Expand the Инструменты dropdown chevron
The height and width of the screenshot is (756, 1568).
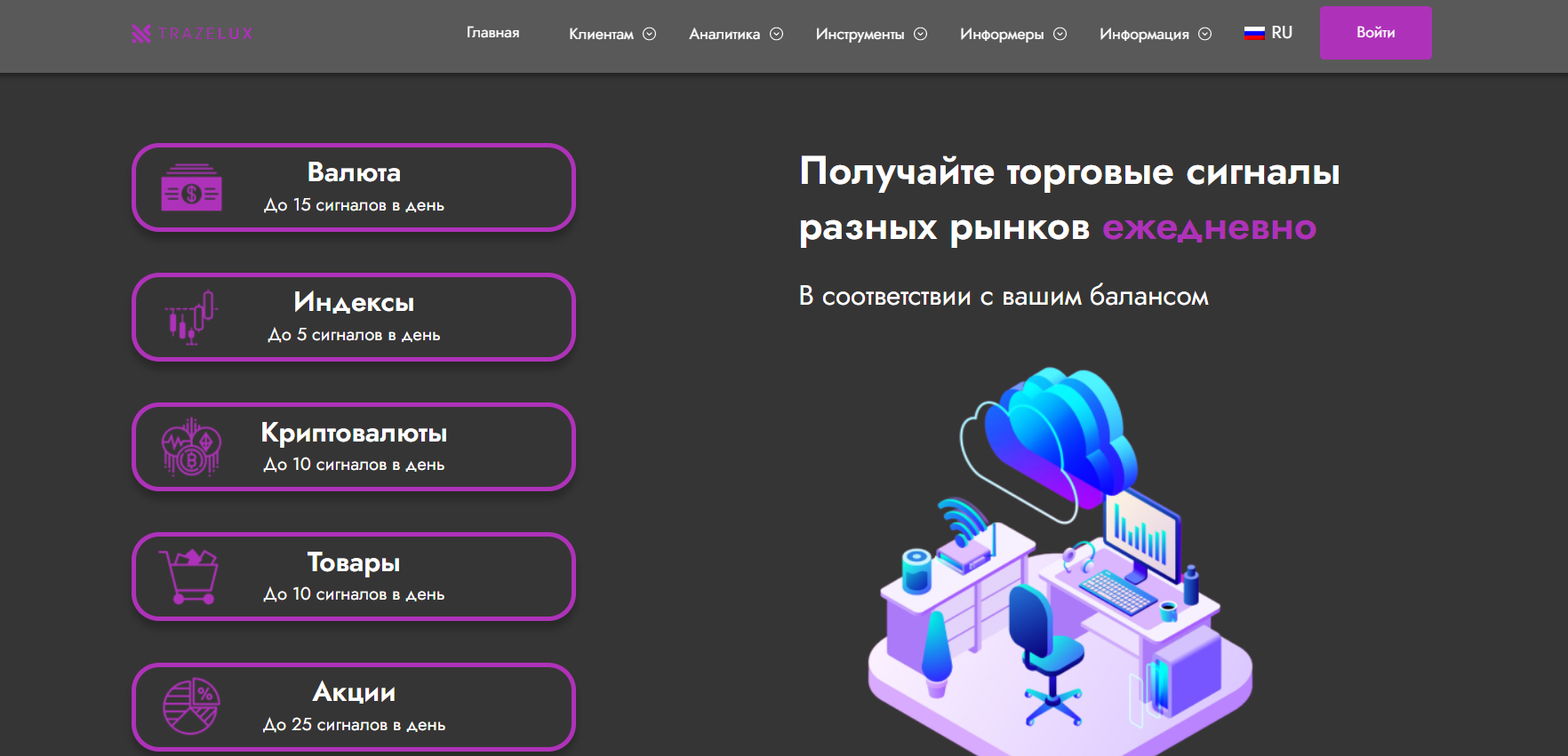coord(921,34)
